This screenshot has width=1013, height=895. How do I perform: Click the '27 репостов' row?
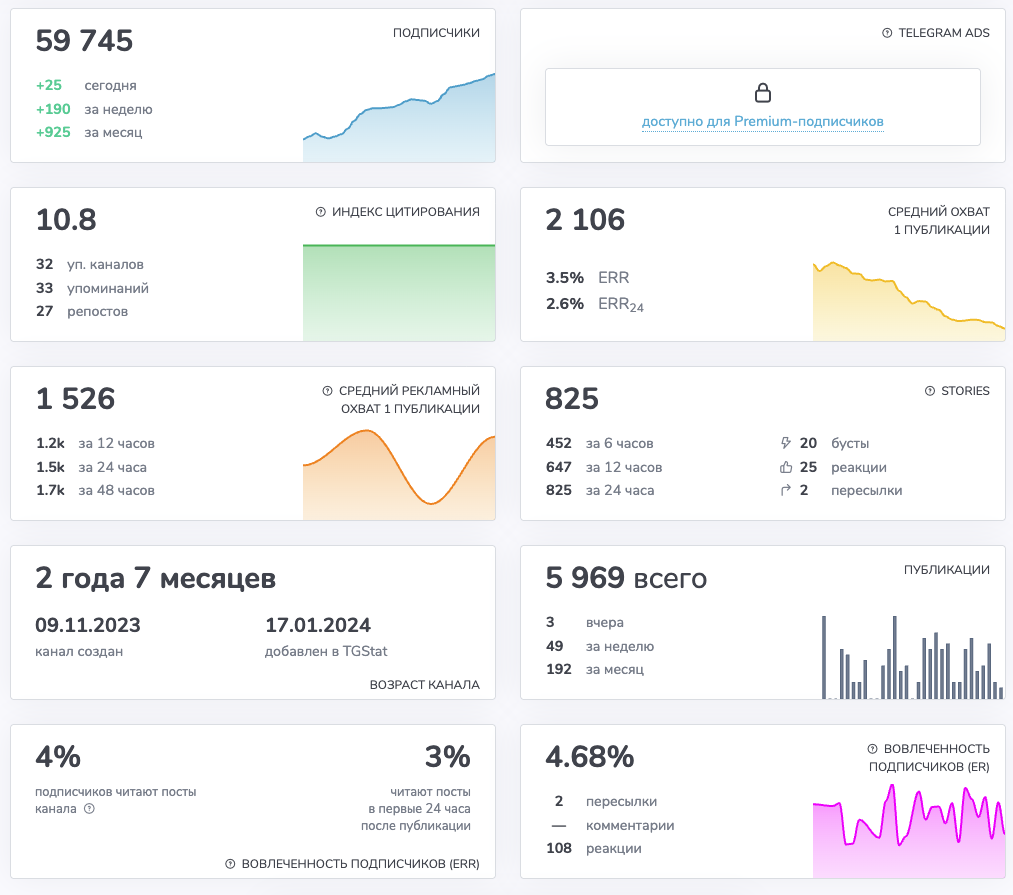coord(82,311)
